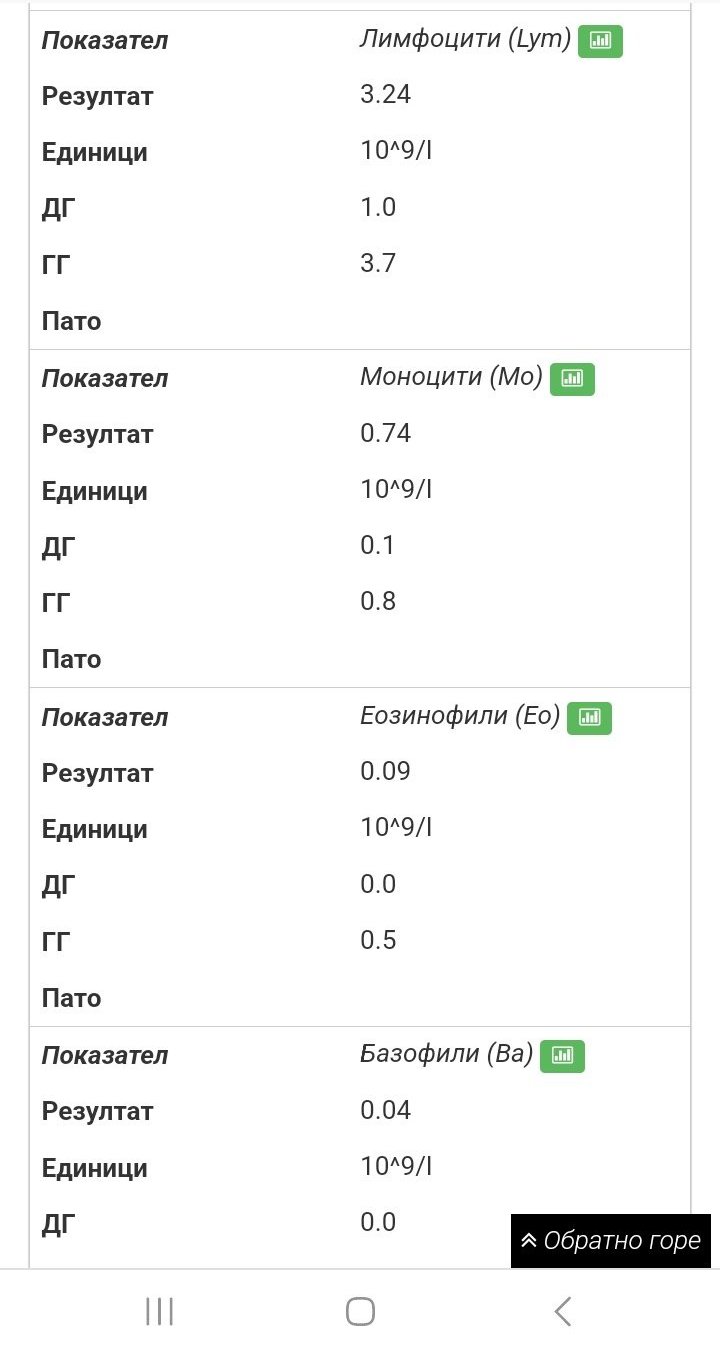Tap the eosinophils upper limit 0.5
The height and width of the screenshot is (1358, 720).
(x=378, y=940)
